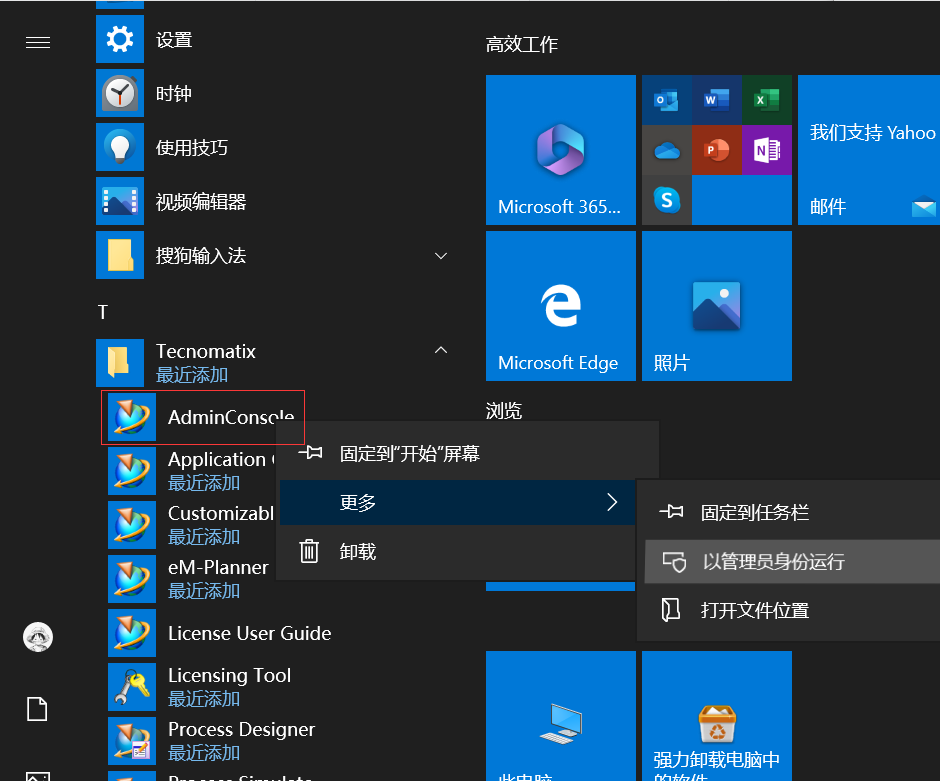Collapse the Tecnomatix folder chevron
Screen dimensions: 940x781
tap(441, 350)
